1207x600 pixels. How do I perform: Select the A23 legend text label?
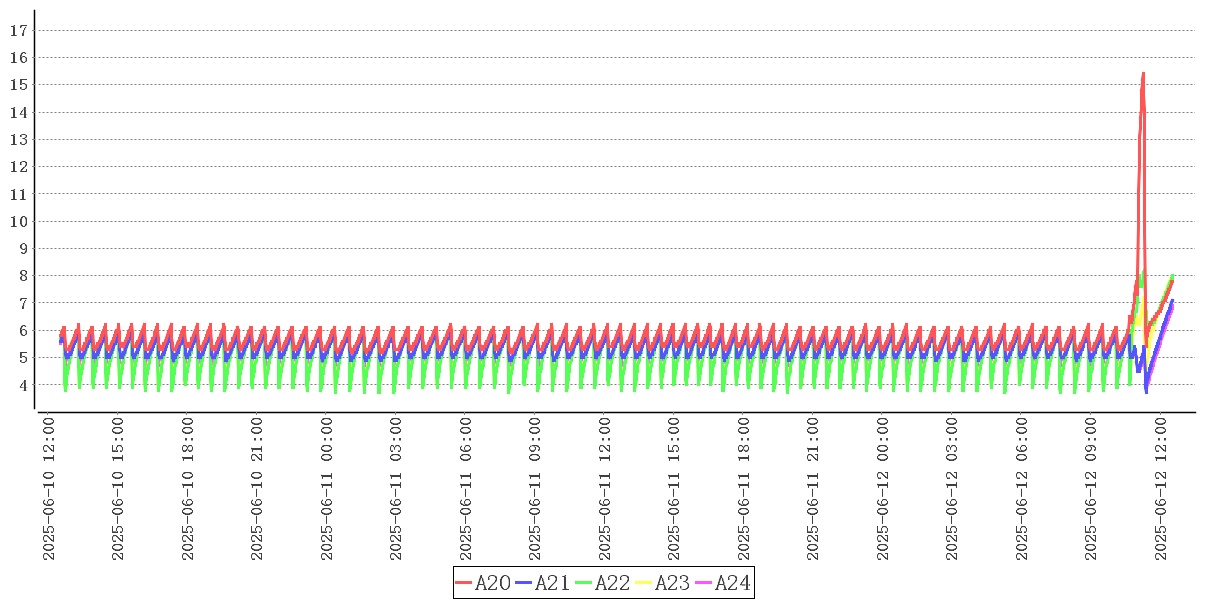coord(673,583)
